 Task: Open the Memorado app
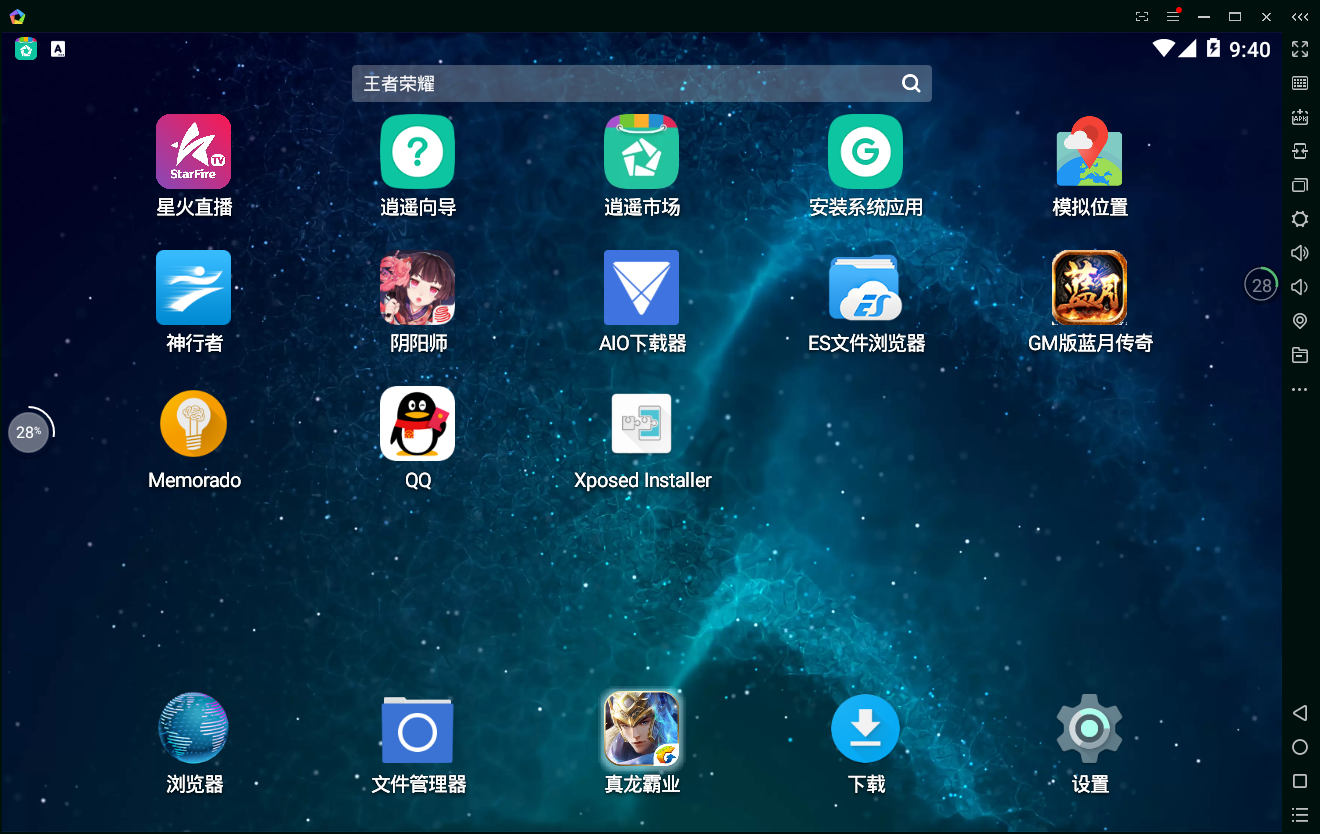(194, 424)
